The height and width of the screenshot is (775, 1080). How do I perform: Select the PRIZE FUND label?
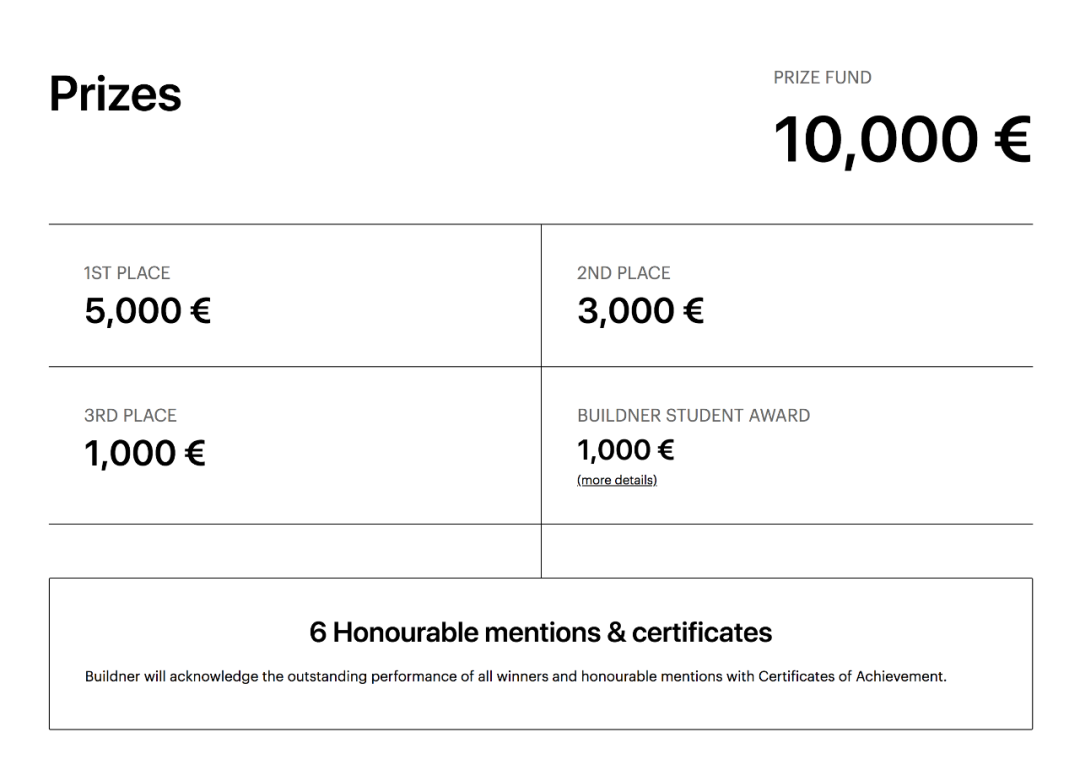click(x=822, y=78)
